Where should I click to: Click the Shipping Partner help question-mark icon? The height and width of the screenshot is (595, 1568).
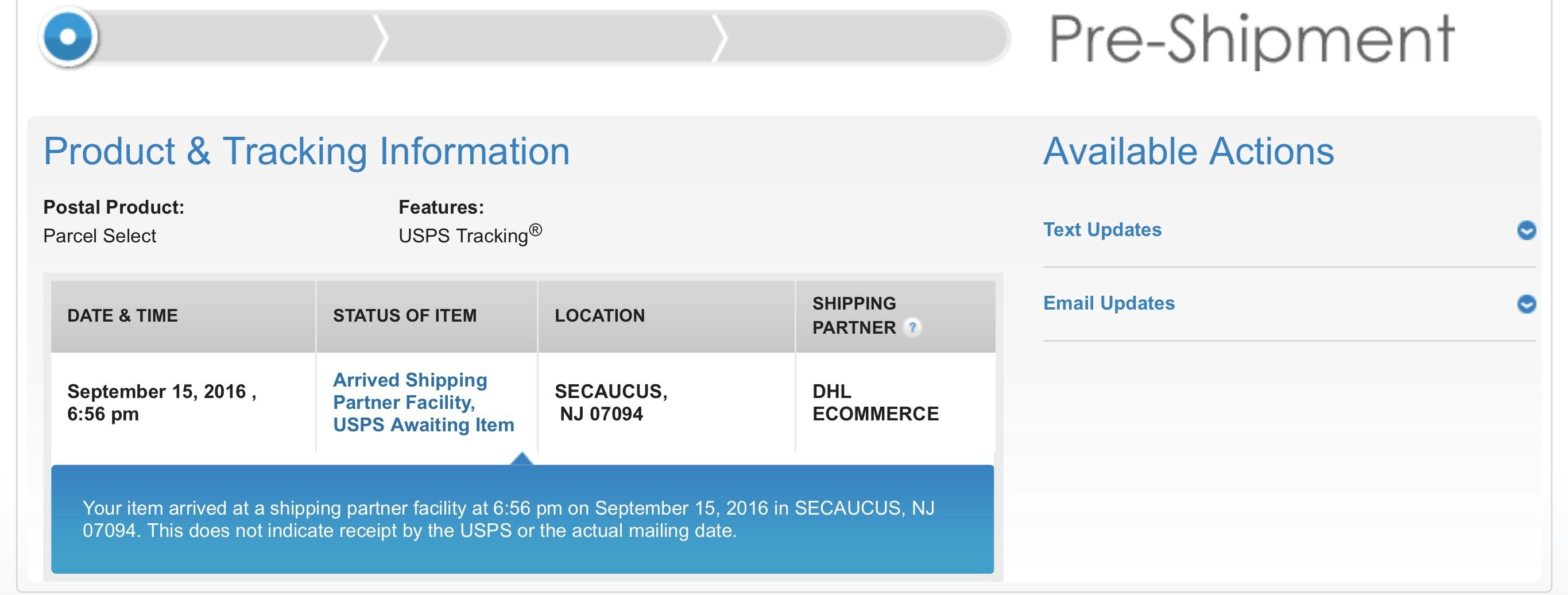click(912, 327)
